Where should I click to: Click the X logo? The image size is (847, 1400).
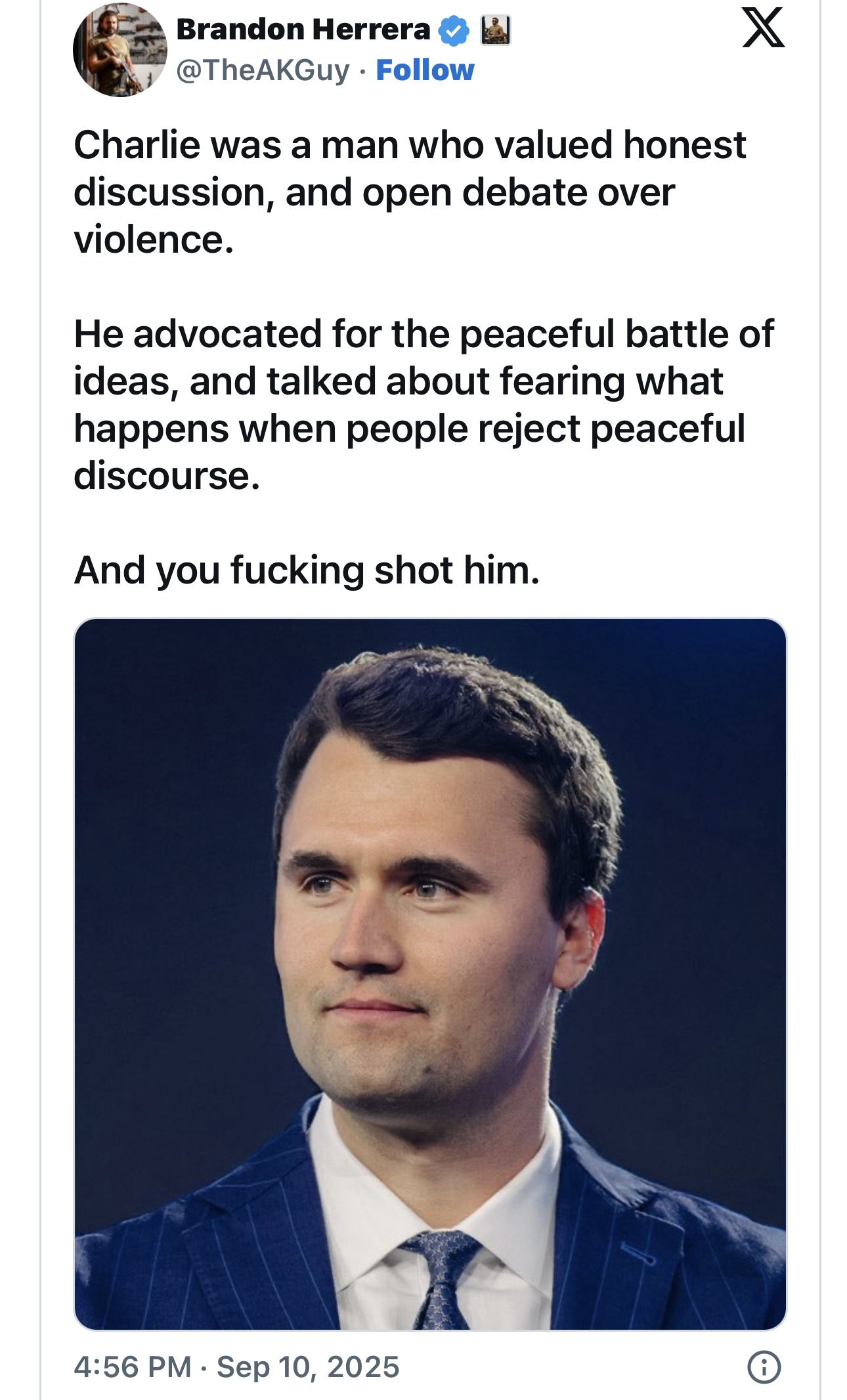(763, 28)
